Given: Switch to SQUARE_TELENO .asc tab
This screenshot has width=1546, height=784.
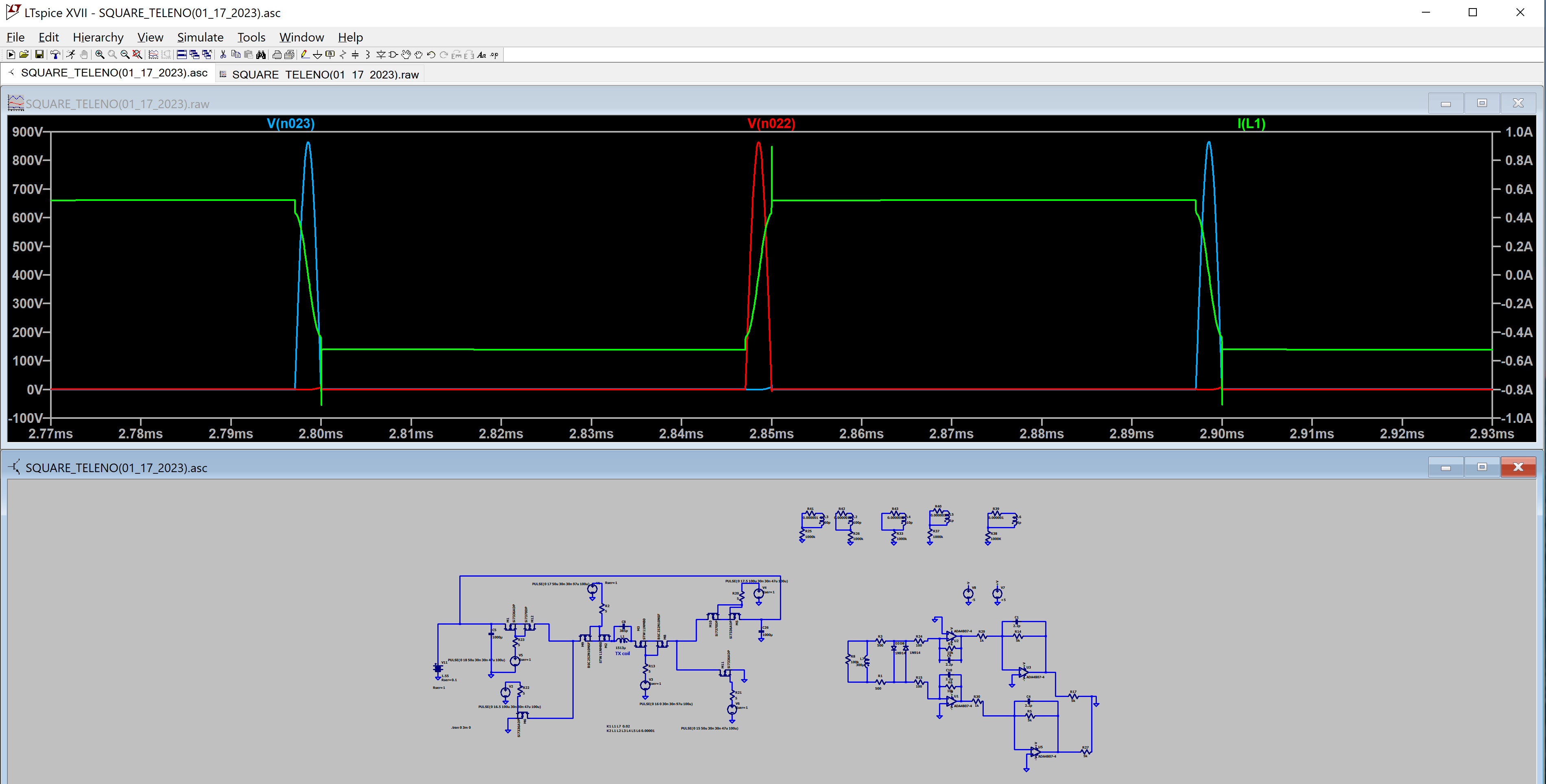Looking at the screenshot, I should pyautogui.click(x=114, y=72).
